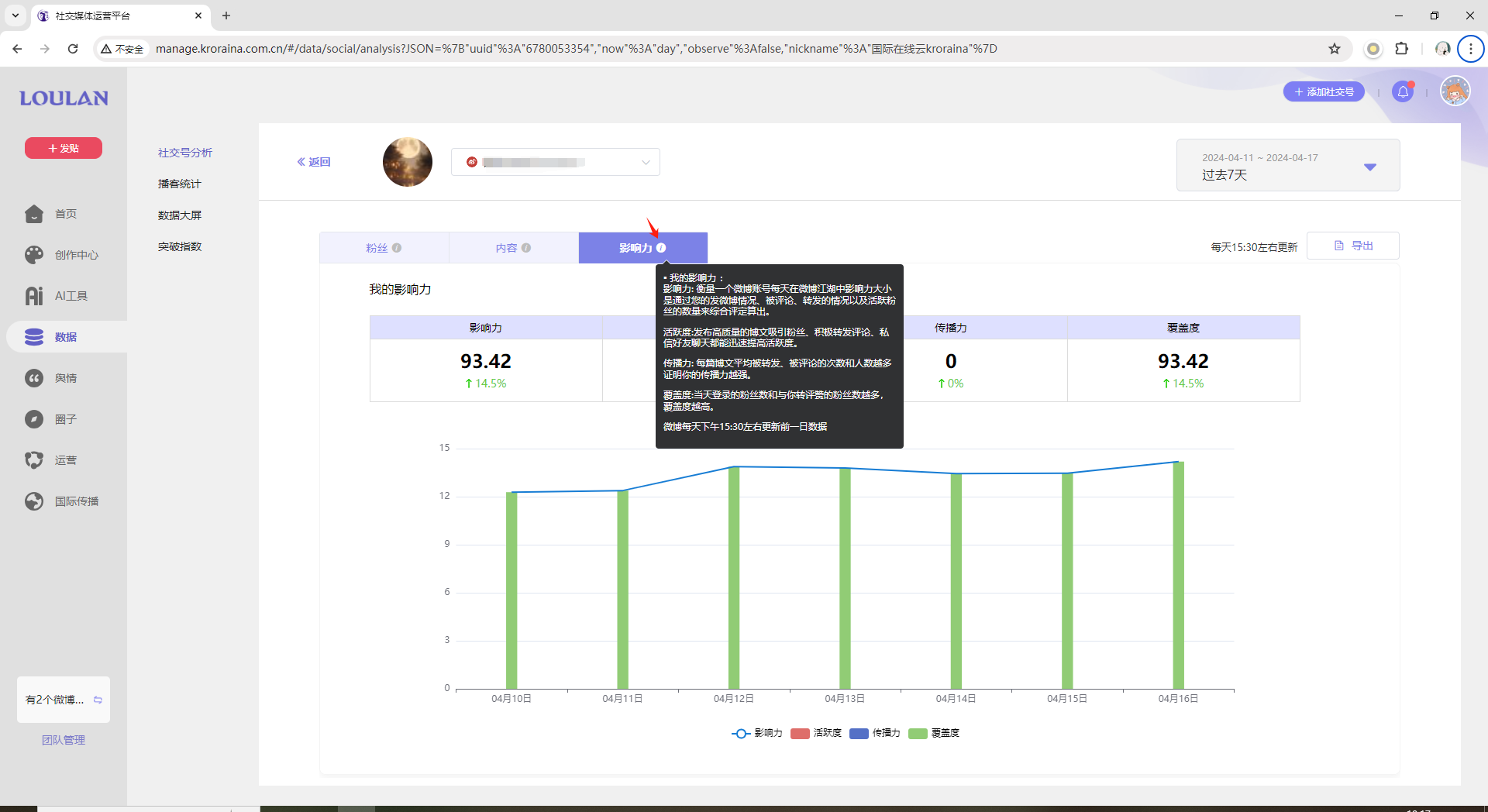Select 播客统计 submenu item

pyautogui.click(x=180, y=184)
